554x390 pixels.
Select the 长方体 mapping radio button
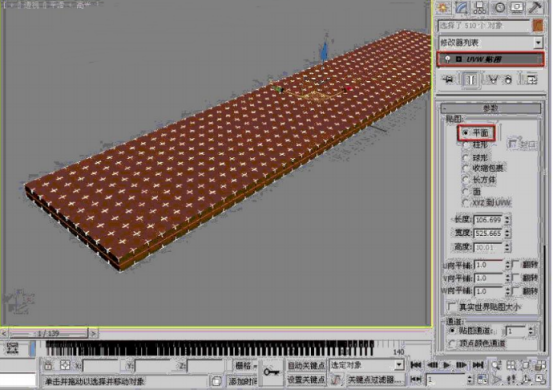click(x=466, y=180)
